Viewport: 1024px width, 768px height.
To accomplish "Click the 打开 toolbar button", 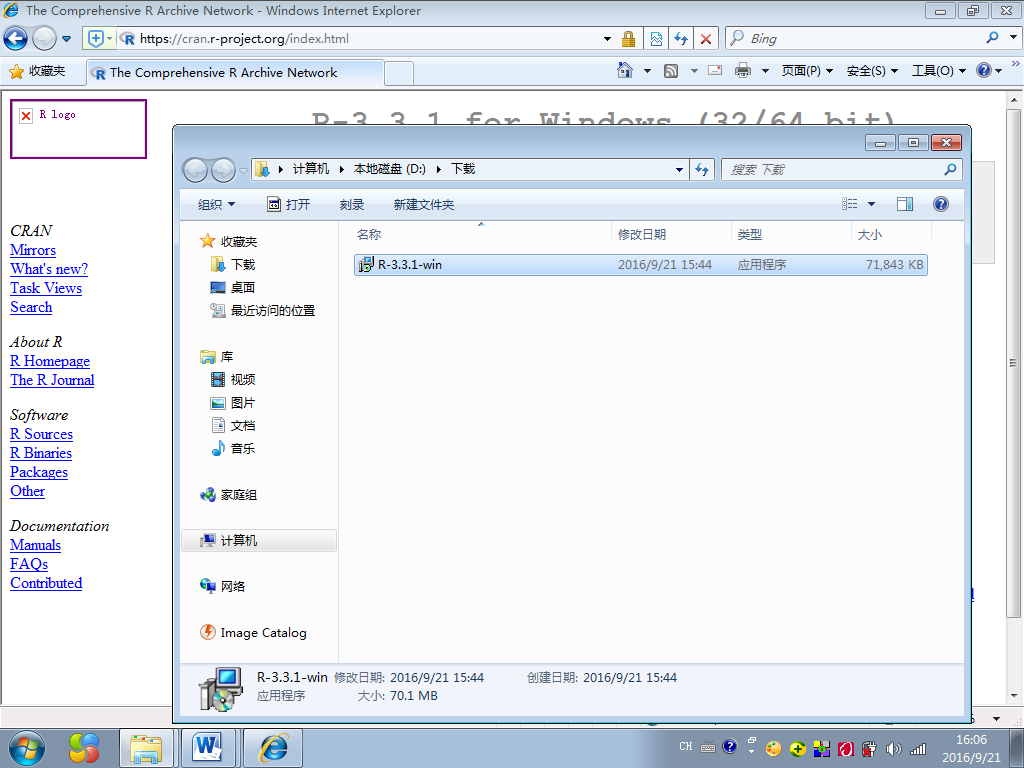I will 289,204.
